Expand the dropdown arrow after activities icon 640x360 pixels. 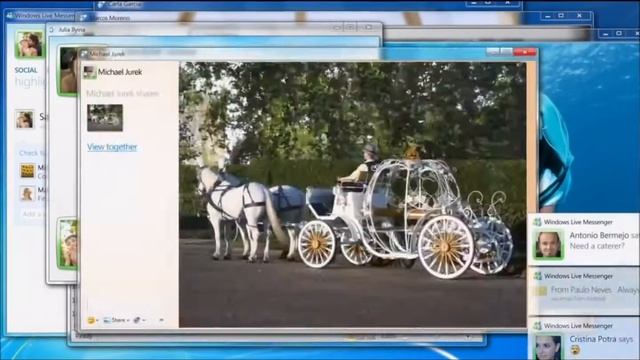(x=144, y=320)
